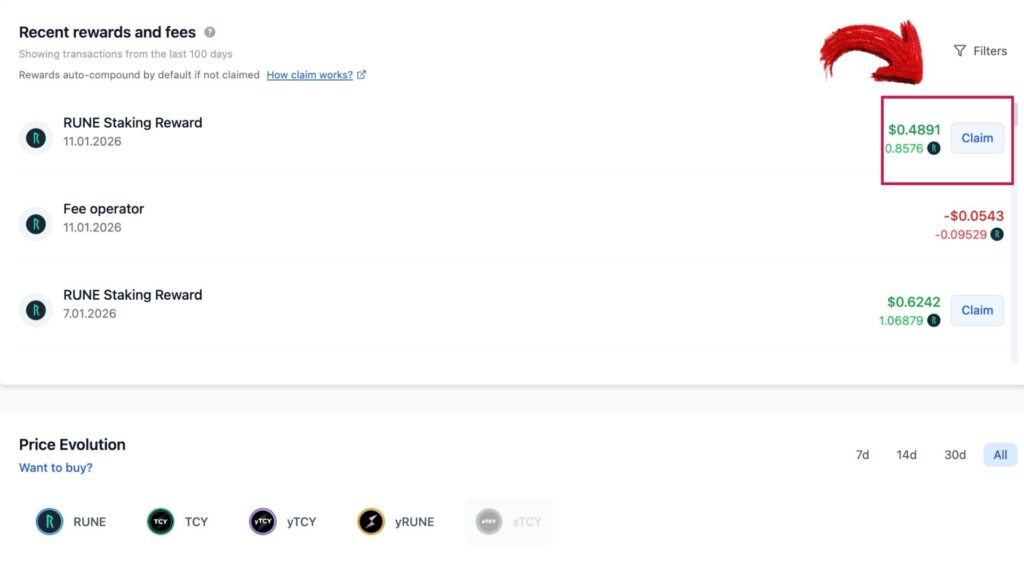Select the 7d time range
The image size is (1024, 576).
(862, 455)
